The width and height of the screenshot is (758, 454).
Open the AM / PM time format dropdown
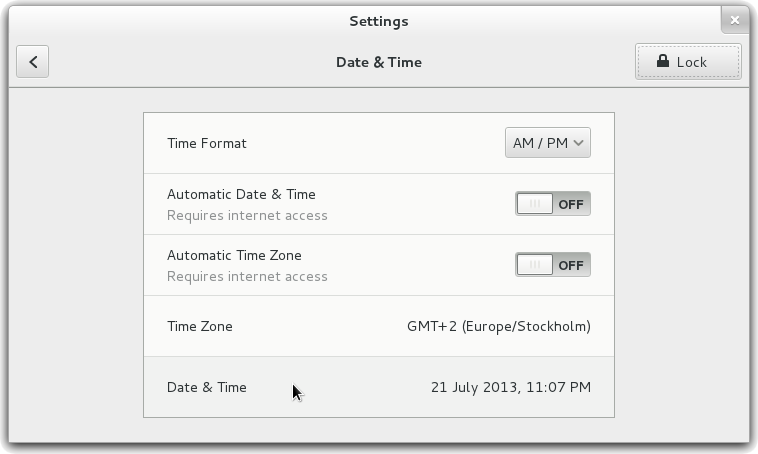(x=548, y=143)
